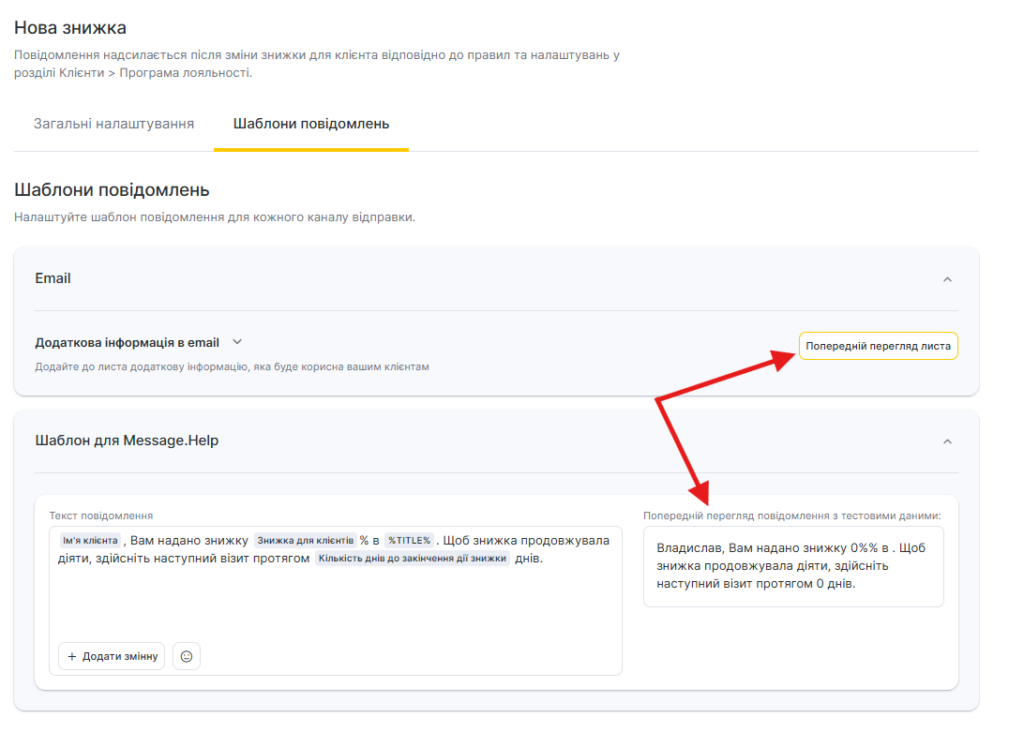Switch to the 'Загальні налаштування' tab
1024x747 pixels.
114,124
